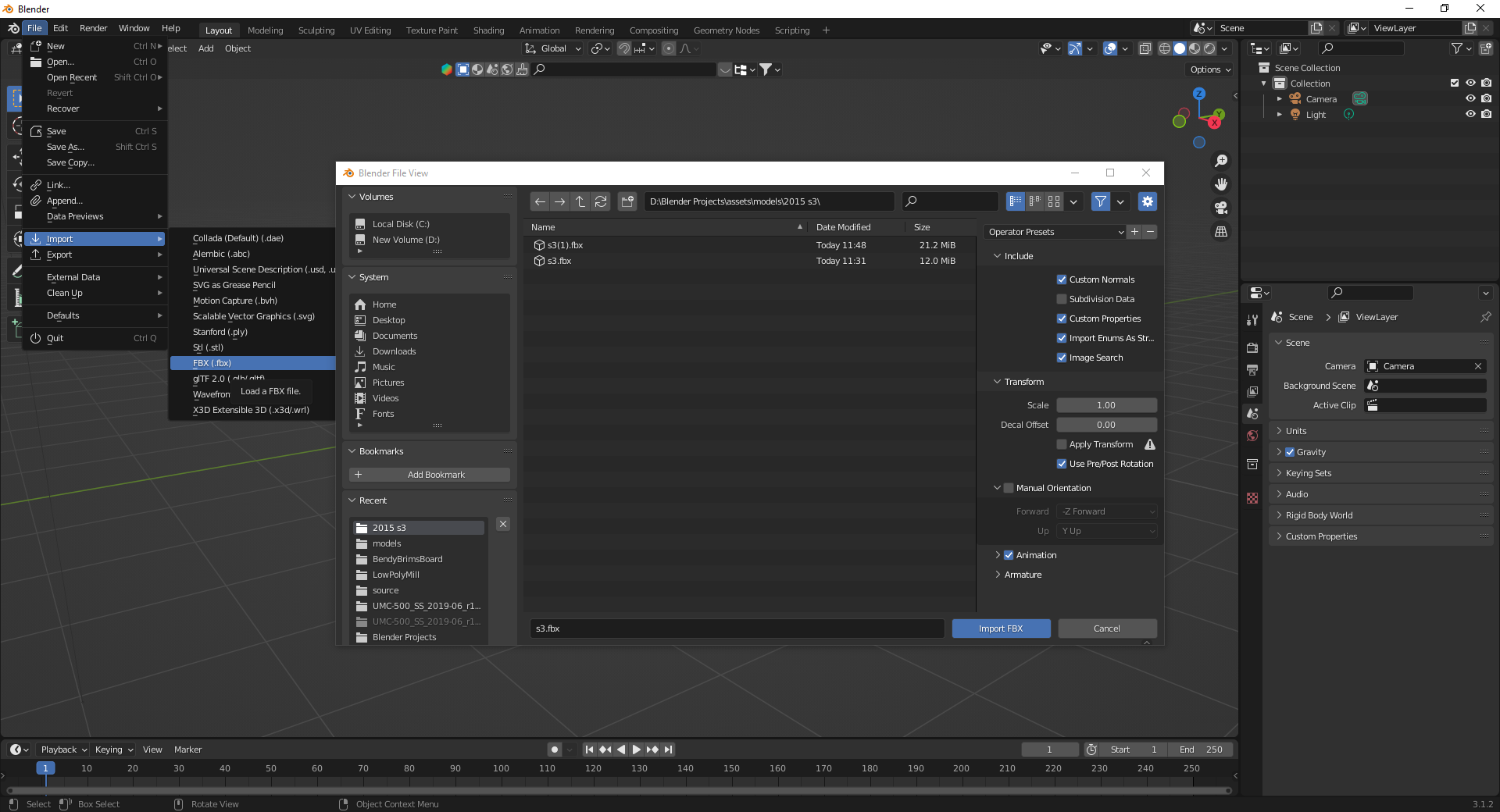Viewport: 1500px width, 812px height.
Task: Open the Render top menu
Action: (93, 28)
